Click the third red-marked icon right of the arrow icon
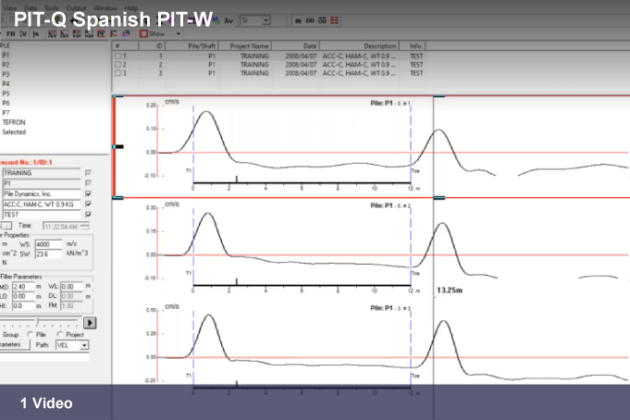 tap(77, 34)
